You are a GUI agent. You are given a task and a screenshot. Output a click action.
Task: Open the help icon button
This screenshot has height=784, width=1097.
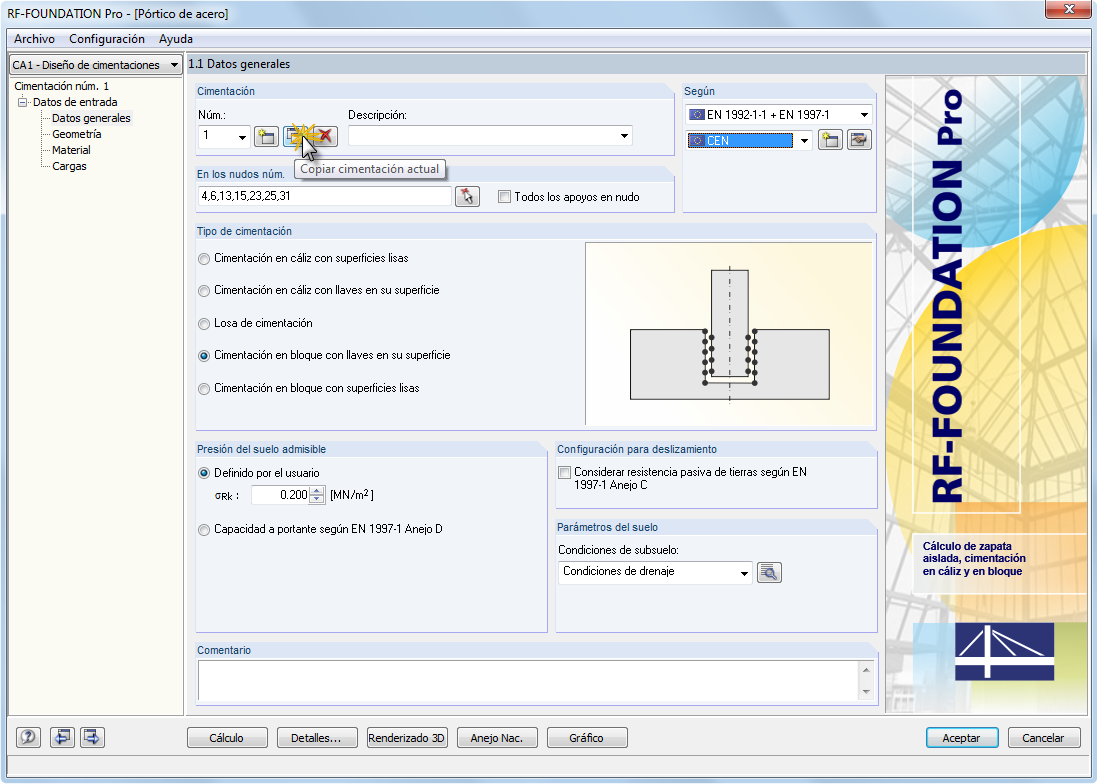click(29, 737)
